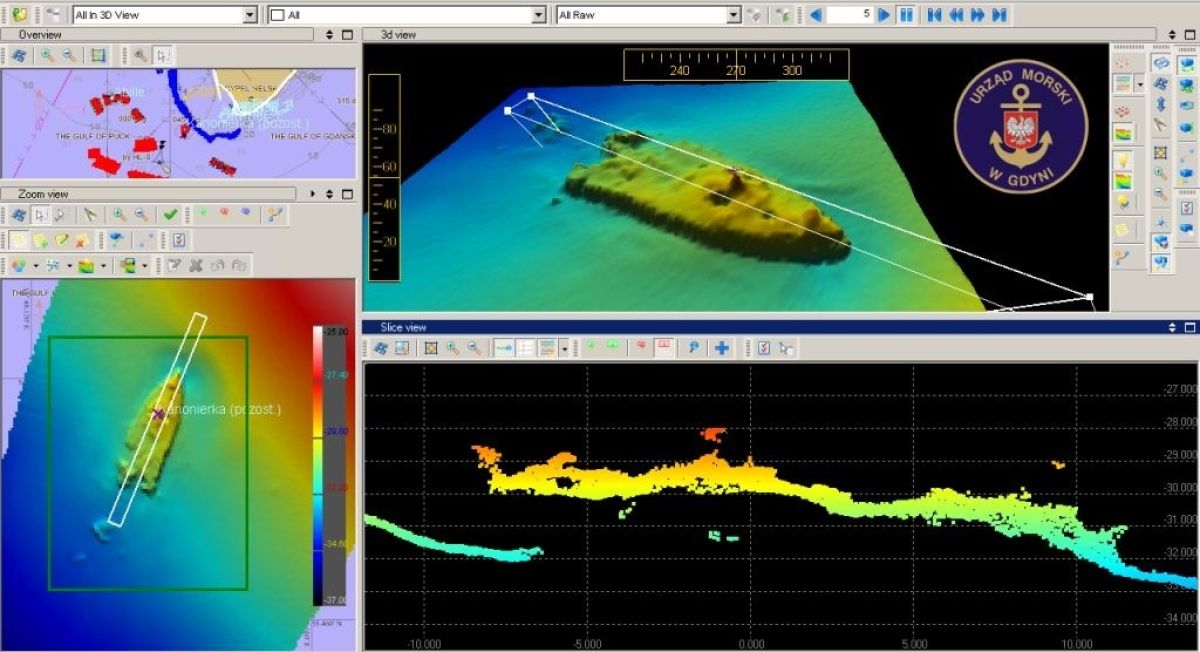Screen dimensions: 1200x652
Task: Fit Overview map to full extent
Action: [98, 56]
